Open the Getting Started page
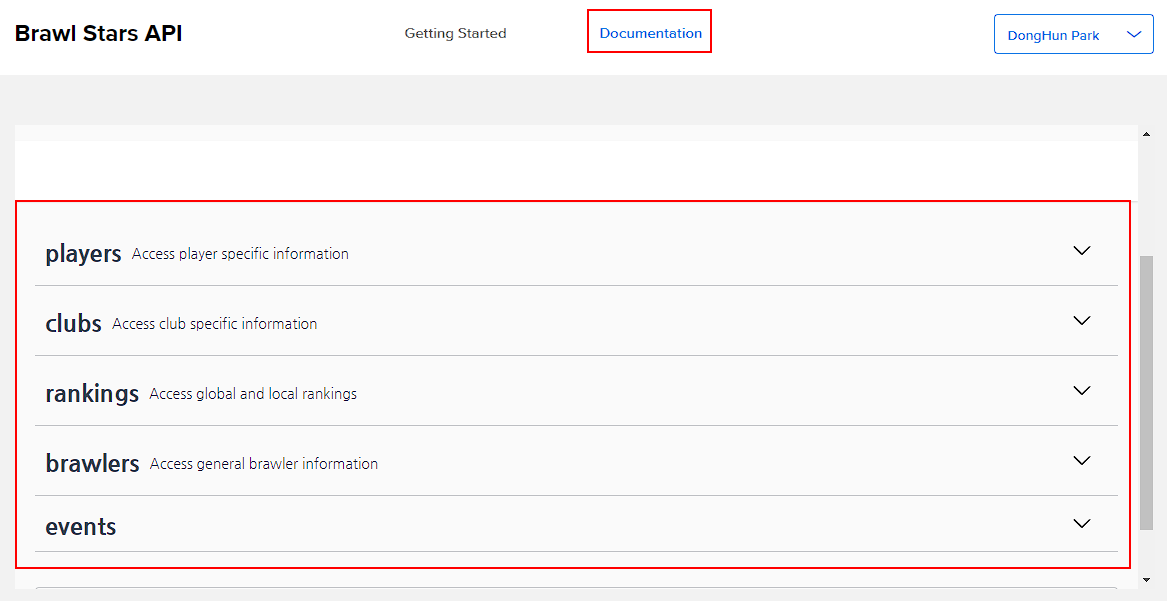Image resolution: width=1167 pixels, height=601 pixels. pyautogui.click(x=455, y=33)
